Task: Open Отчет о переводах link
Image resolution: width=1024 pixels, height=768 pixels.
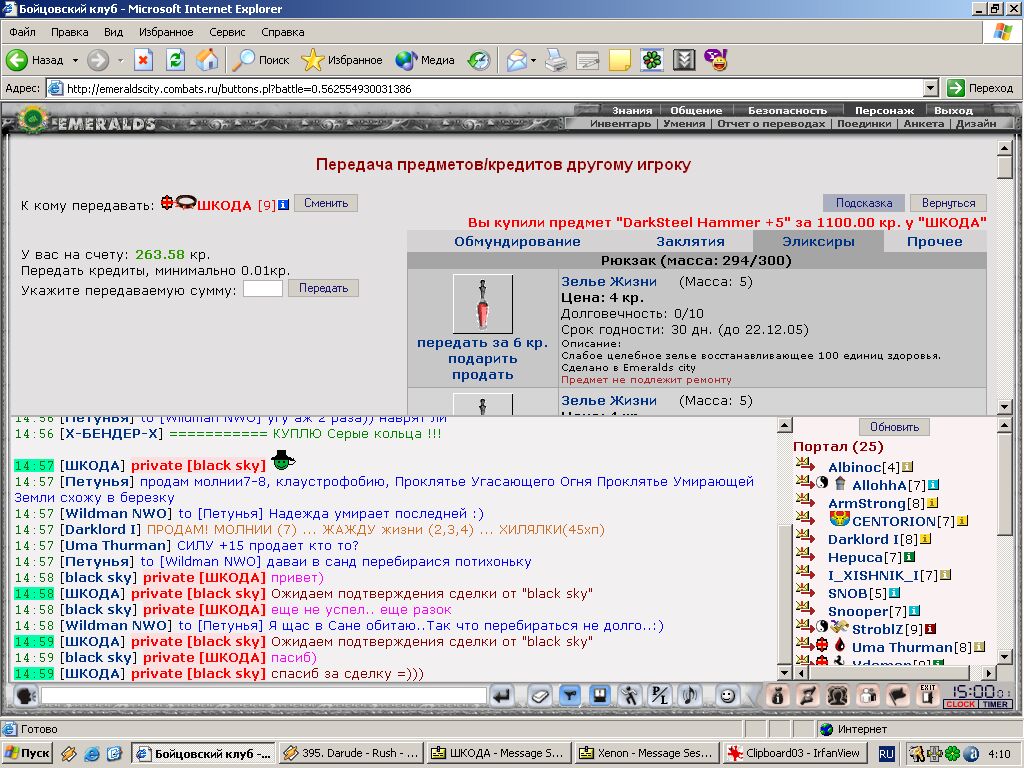Action: (771, 123)
